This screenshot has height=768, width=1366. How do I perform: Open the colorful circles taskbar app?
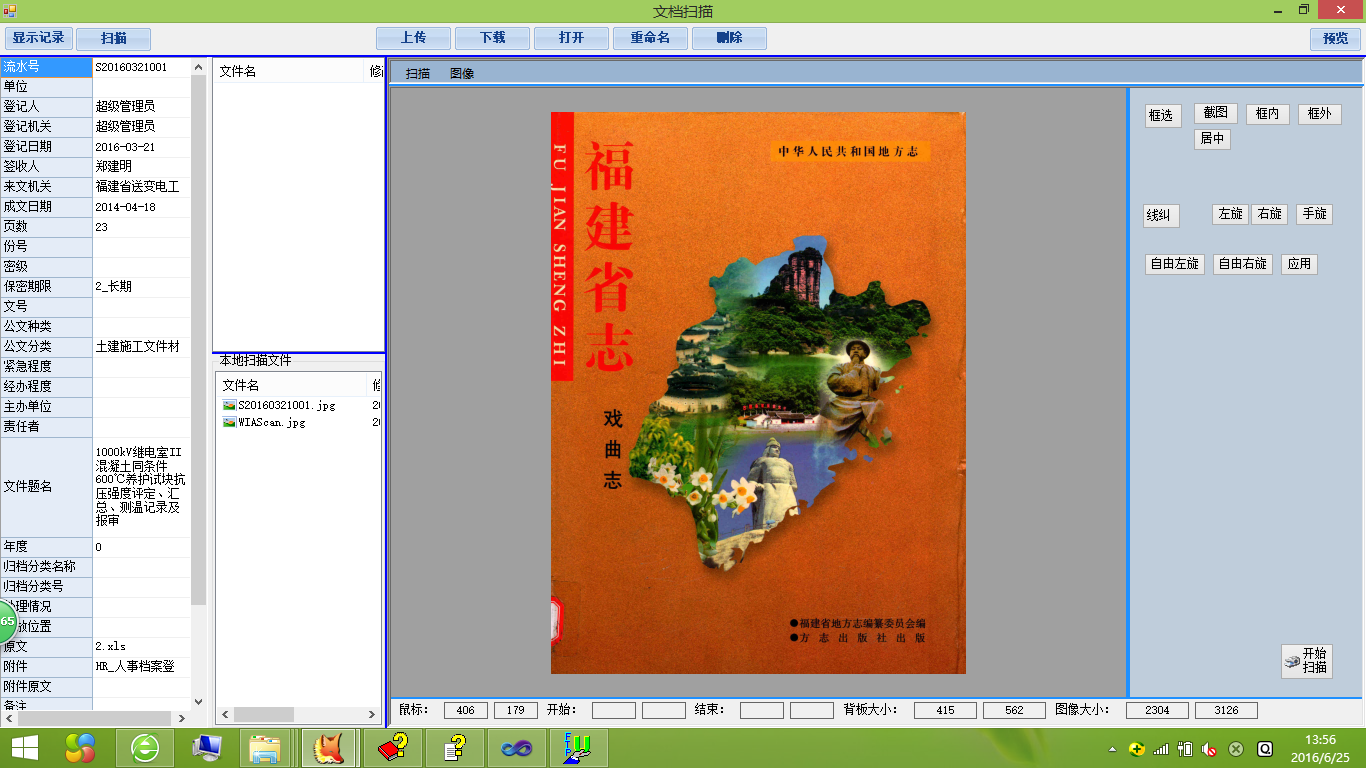pos(81,748)
